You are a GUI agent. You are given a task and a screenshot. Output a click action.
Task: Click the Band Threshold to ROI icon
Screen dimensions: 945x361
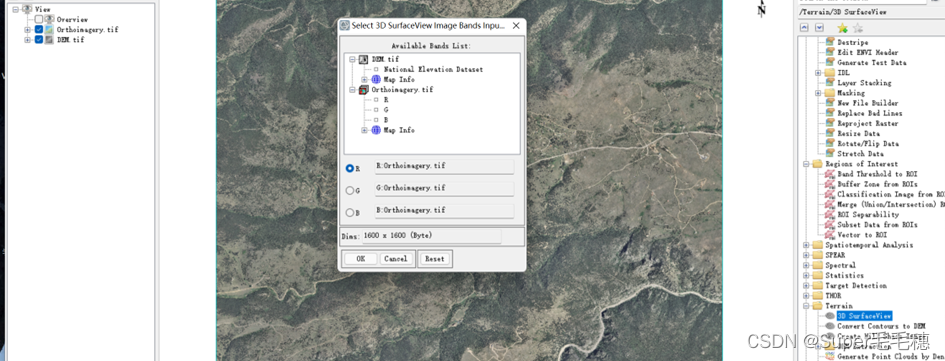(830, 174)
